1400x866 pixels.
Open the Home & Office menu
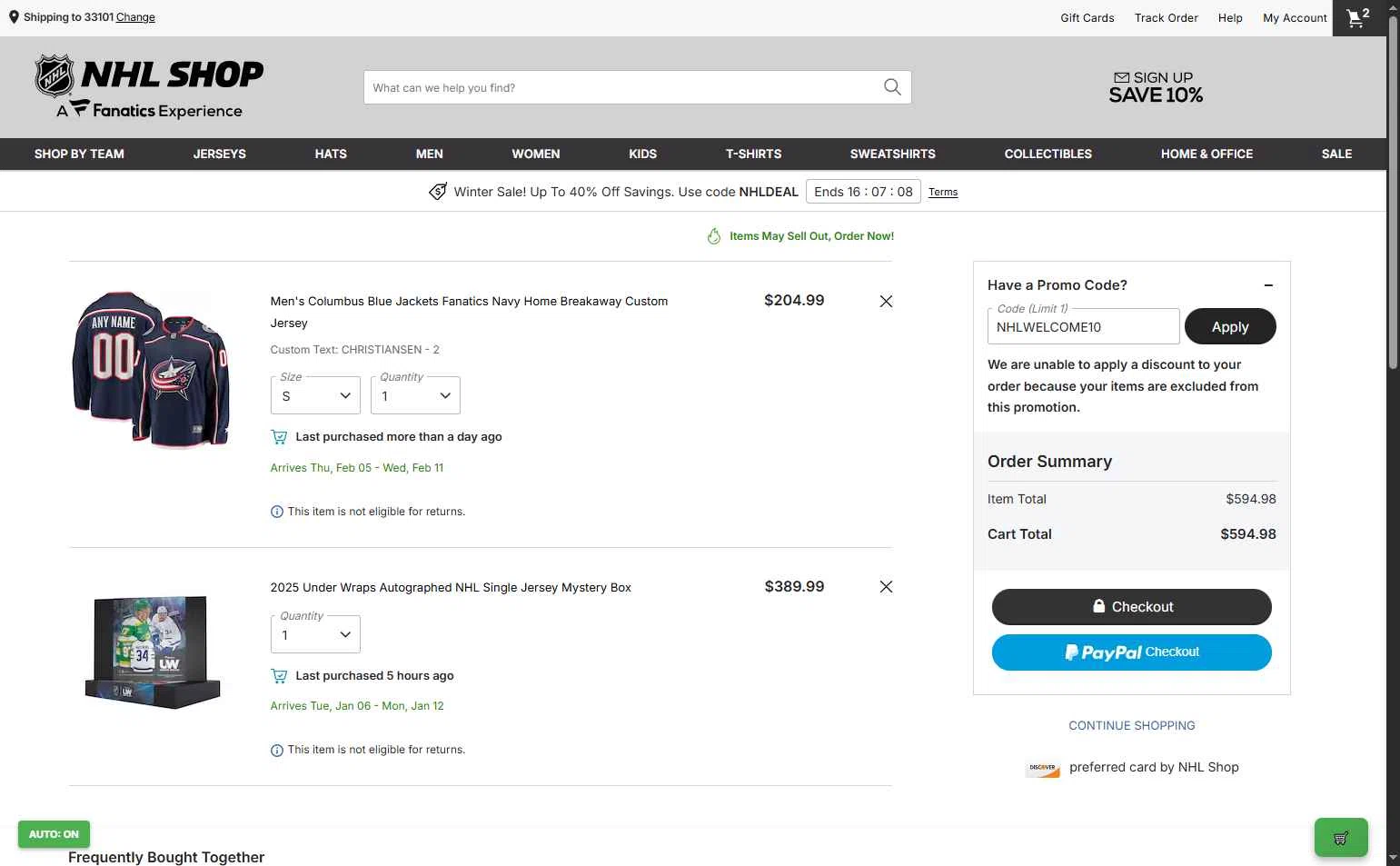[1206, 154]
